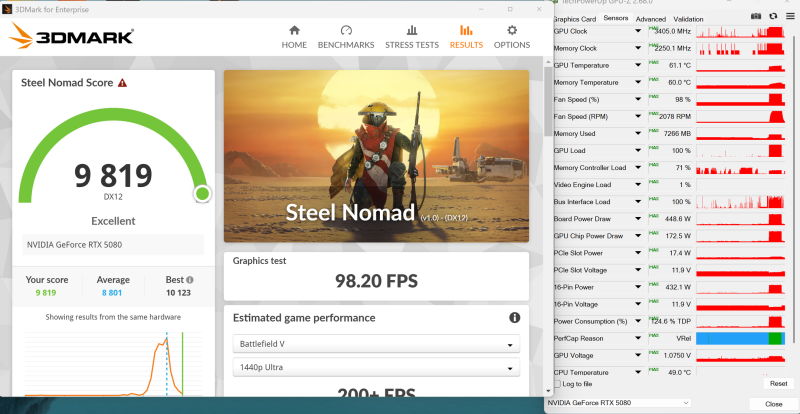The width and height of the screenshot is (800, 414).
Task: Go to the HOME section in 3DMark
Action: coord(294,37)
